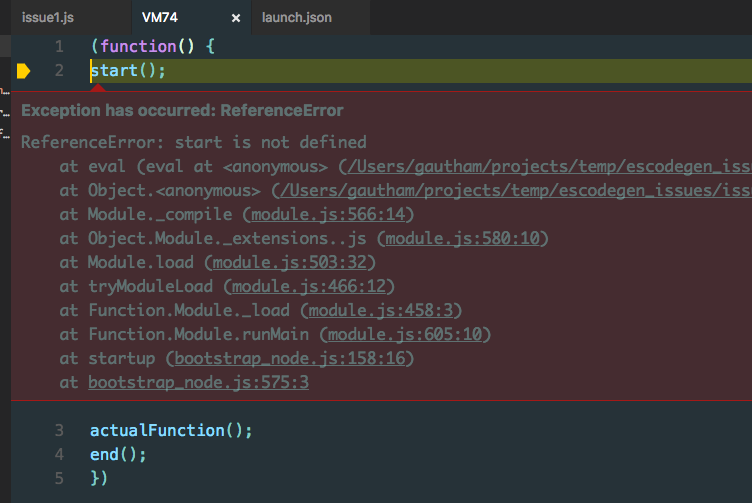This screenshot has width=752, height=503.
Task: Click the start(); call on line 2
Action: point(128,70)
